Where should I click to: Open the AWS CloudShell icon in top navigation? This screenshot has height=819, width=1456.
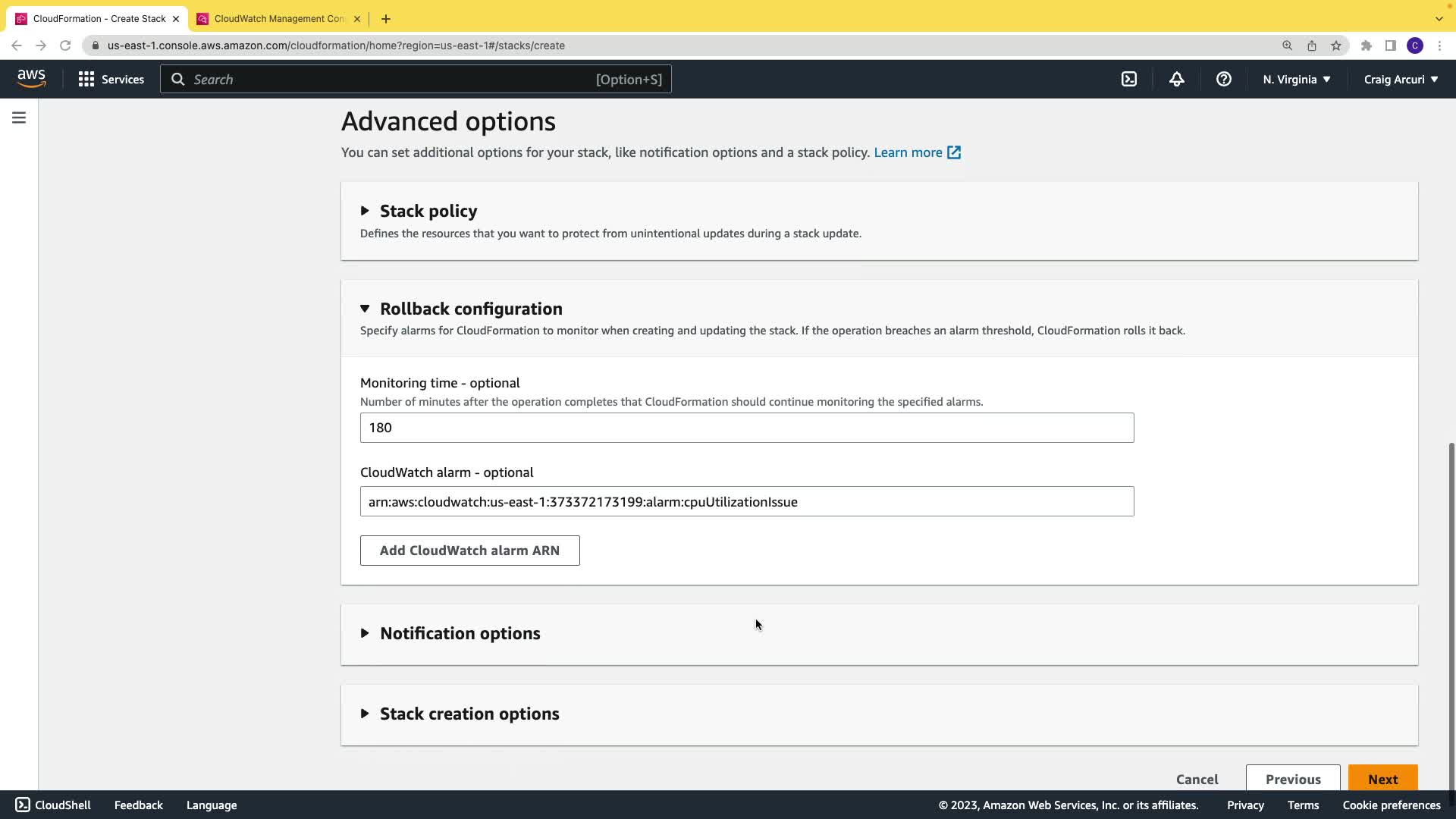(x=1129, y=79)
